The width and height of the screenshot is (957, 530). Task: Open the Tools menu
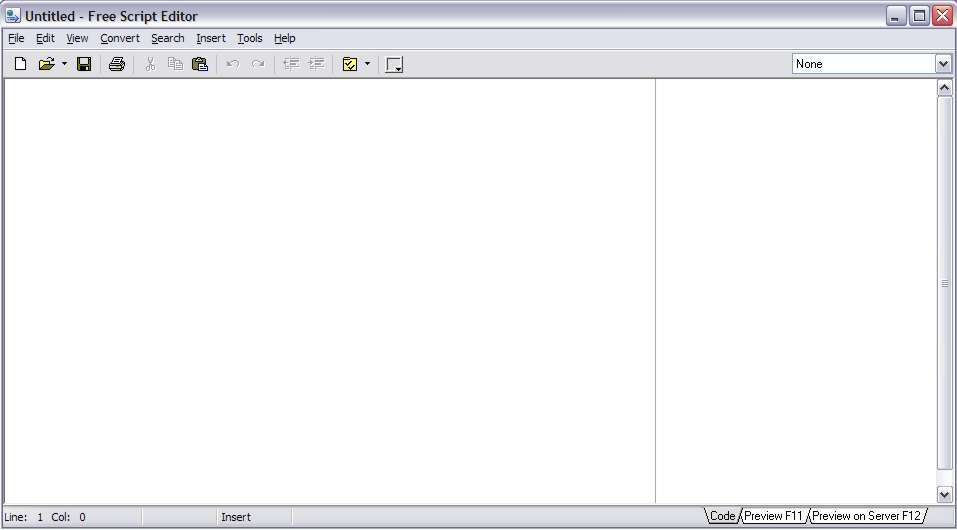[x=250, y=38]
